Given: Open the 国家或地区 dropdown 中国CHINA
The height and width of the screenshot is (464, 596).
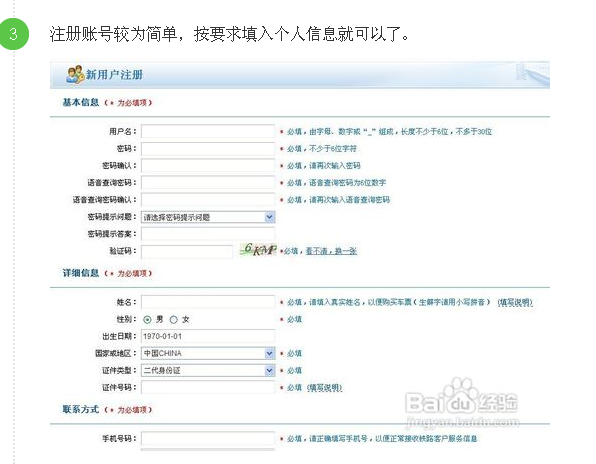Looking at the screenshot, I should pos(208,353).
